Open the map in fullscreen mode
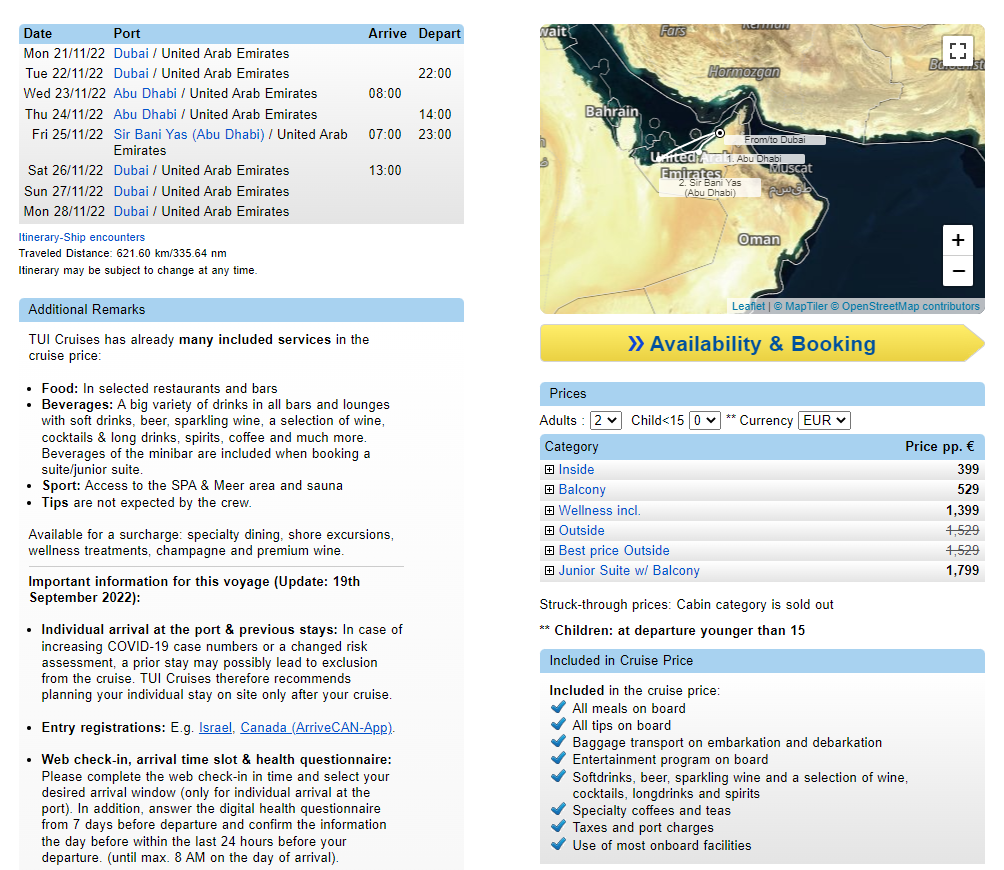The width and height of the screenshot is (1004, 870). click(957, 51)
